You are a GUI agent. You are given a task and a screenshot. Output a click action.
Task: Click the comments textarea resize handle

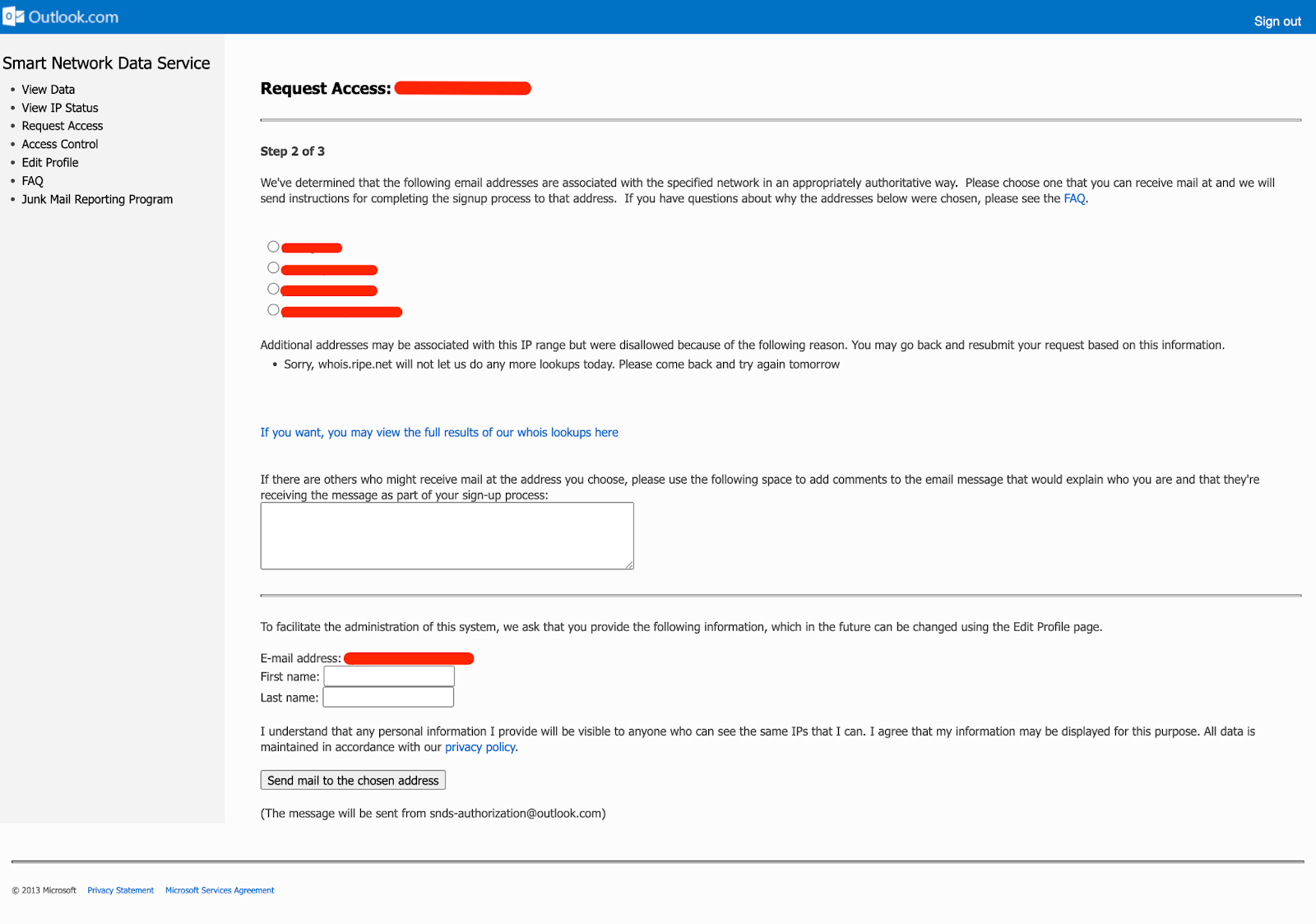[x=629, y=564]
